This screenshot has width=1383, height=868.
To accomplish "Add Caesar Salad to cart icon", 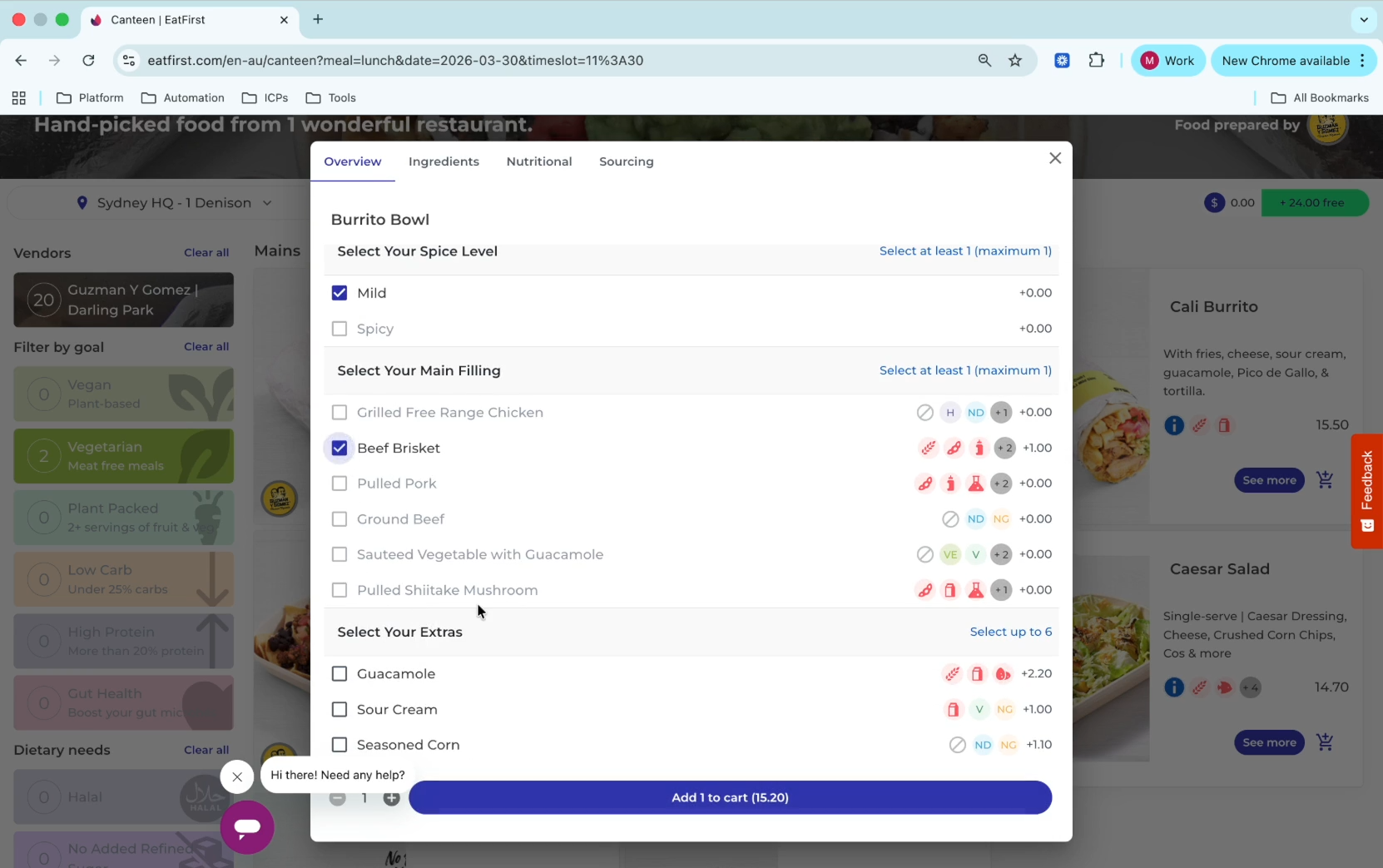I will [1326, 742].
